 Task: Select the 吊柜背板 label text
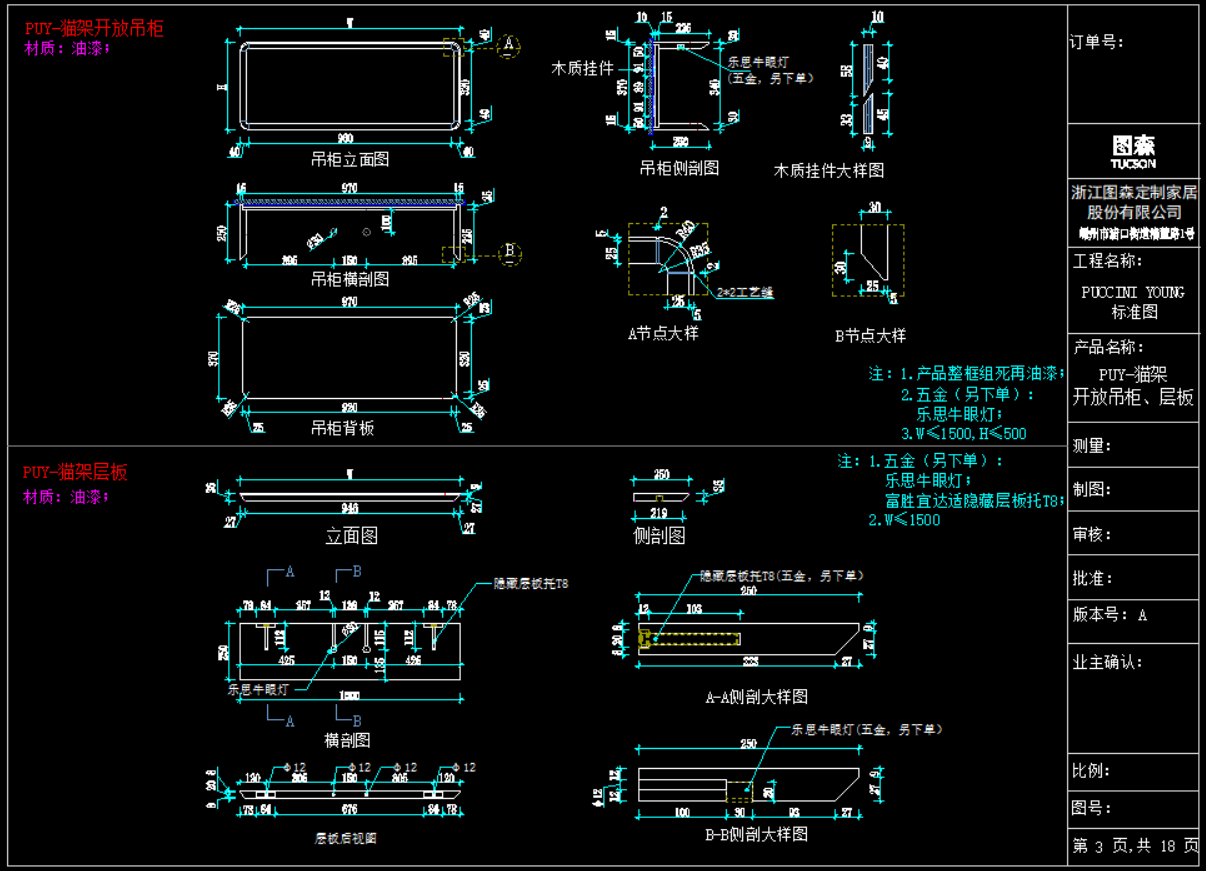point(343,428)
